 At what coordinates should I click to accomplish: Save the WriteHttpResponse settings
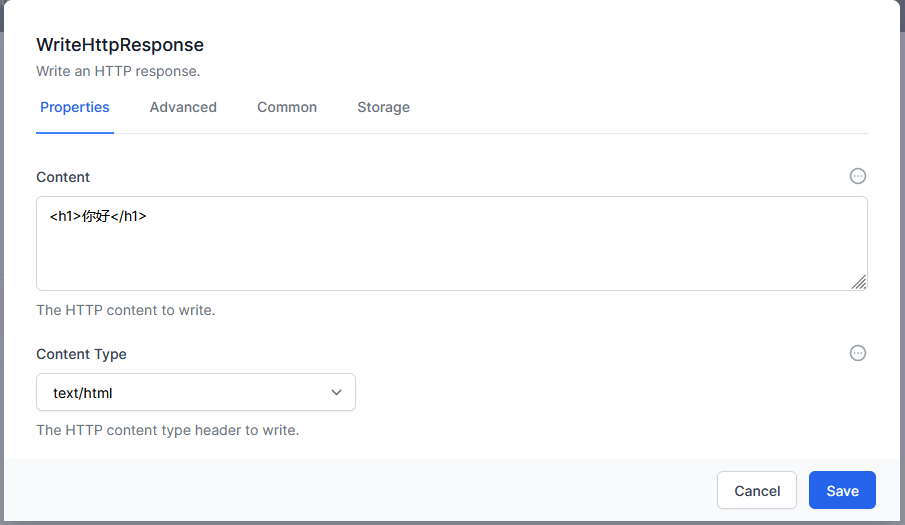[842, 490]
